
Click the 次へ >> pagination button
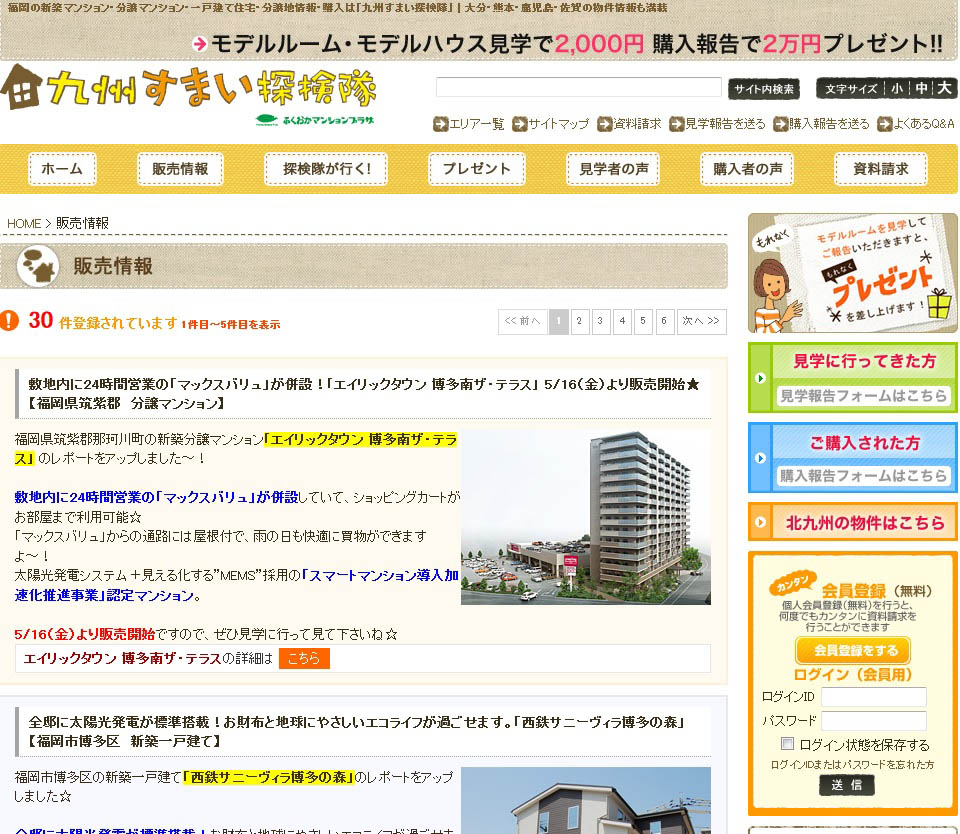(x=702, y=321)
